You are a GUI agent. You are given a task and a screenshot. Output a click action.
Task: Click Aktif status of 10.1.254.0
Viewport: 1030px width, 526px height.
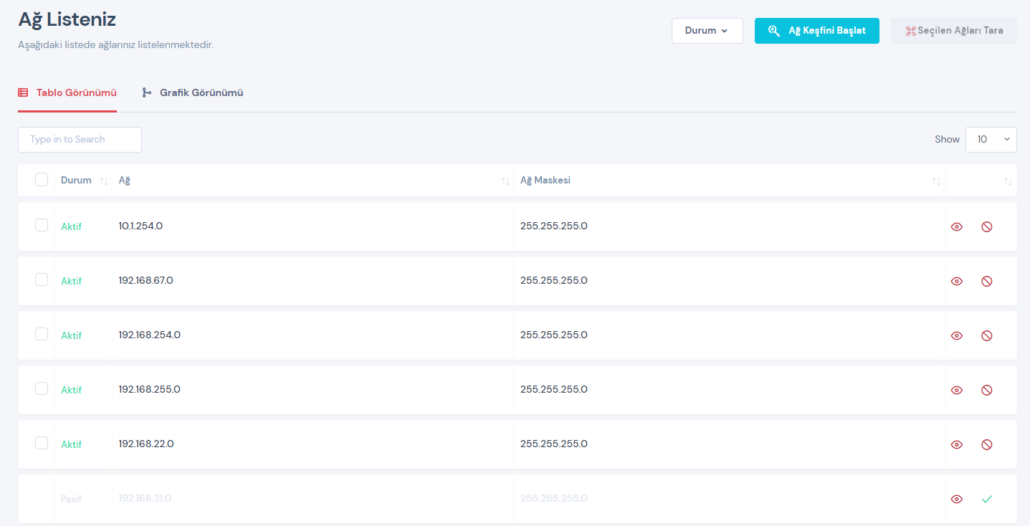tap(72, 227)
